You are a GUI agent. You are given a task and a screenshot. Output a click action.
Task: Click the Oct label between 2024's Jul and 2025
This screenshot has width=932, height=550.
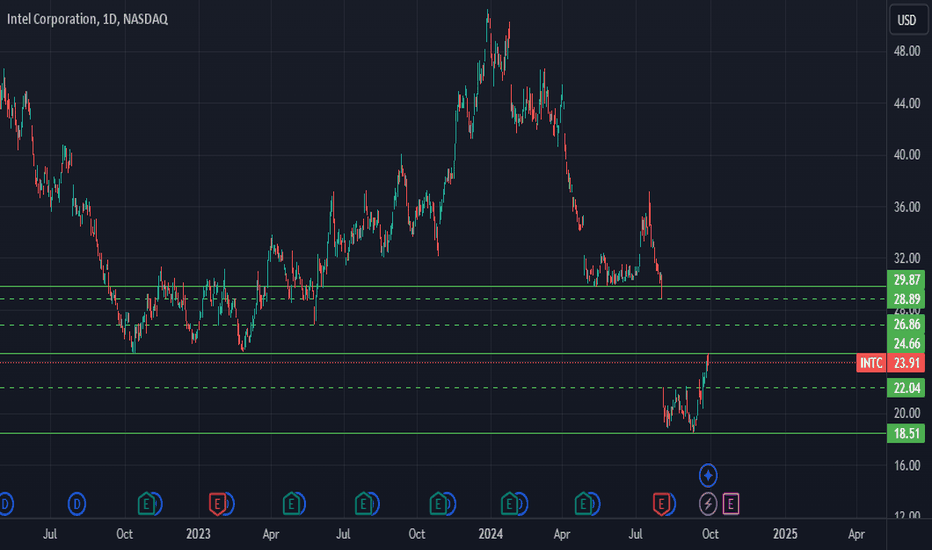click(710, 534)
